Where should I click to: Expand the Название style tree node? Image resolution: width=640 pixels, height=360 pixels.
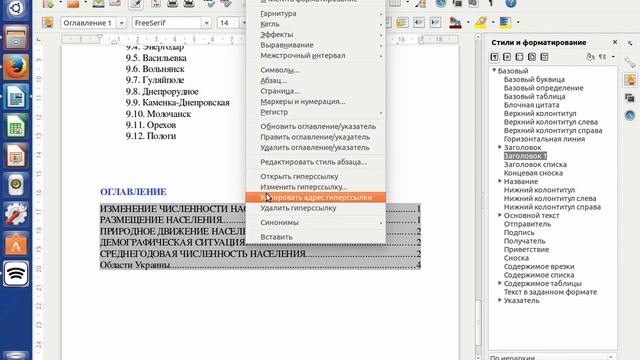[500, 181]
